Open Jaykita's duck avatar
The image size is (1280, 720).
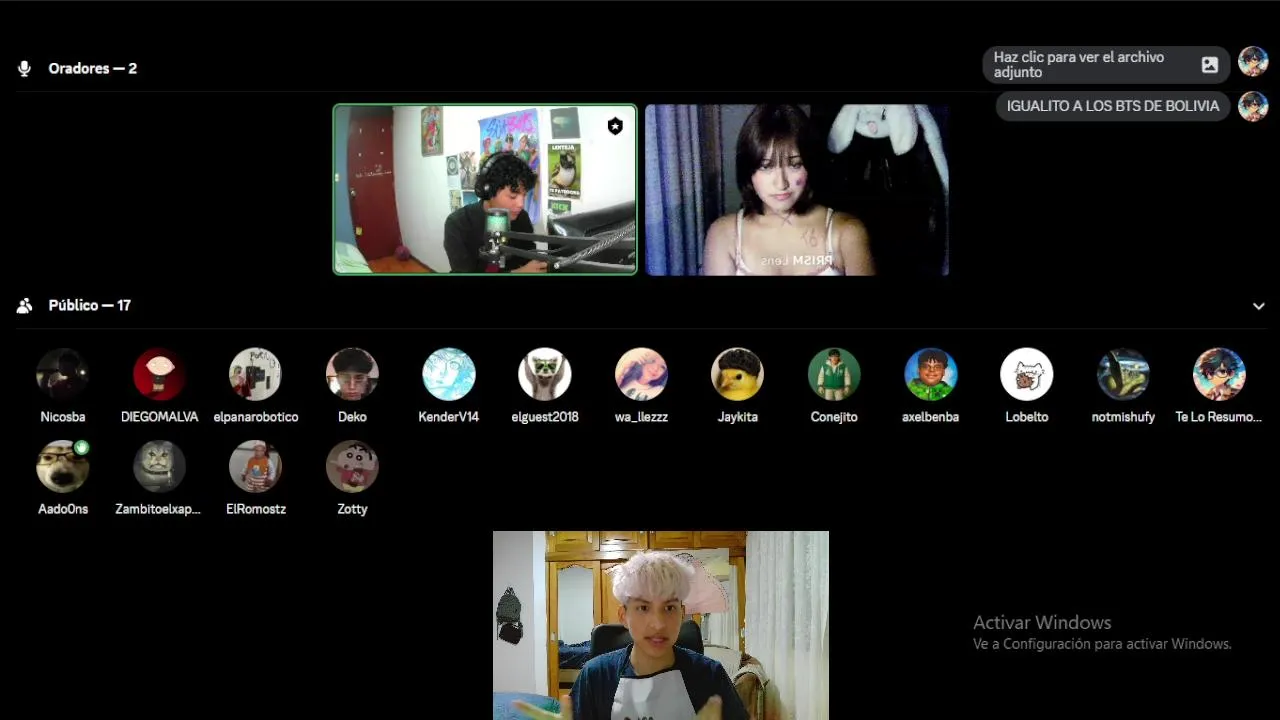point(737,374)
